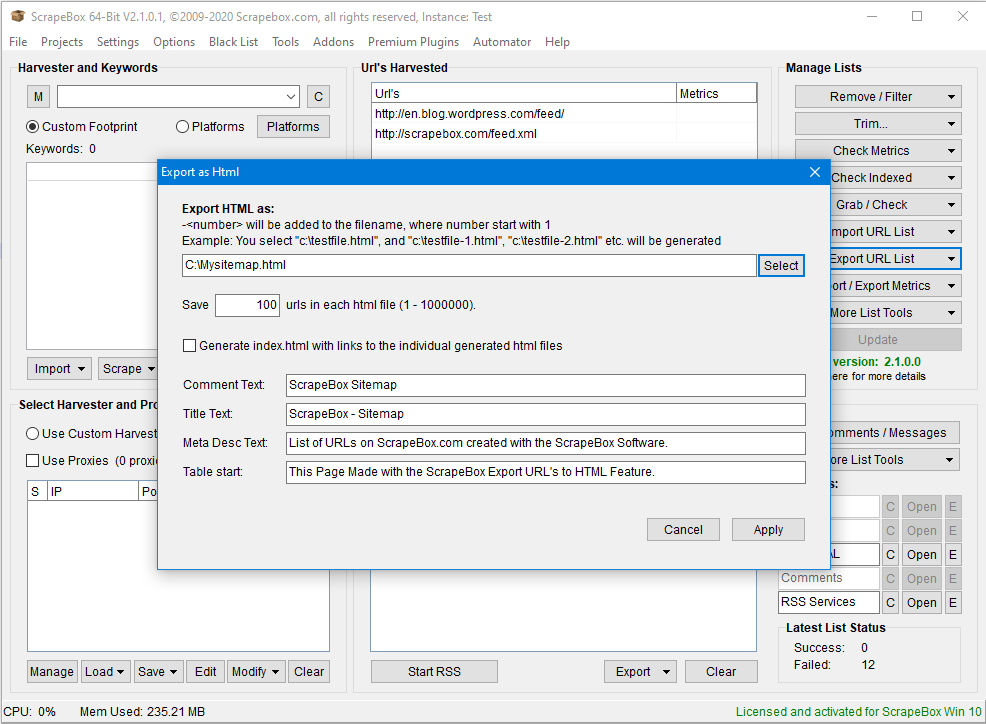Viewport: 986px width, 724px height.
Task: Click the M button beside the footprint box
Action: click(x=38, y=97)
